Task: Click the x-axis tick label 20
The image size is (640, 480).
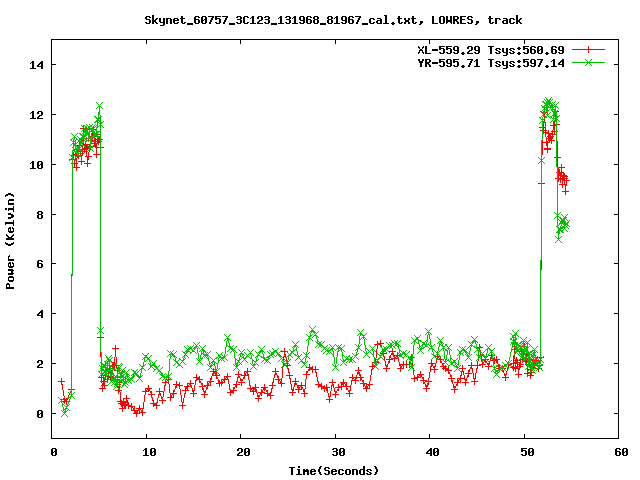Action: pos(243,452)
